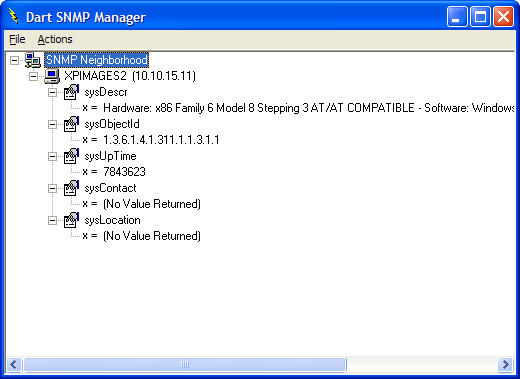Select the value 7843623
The height and width of the screenshot is (379, 520).
124,172
